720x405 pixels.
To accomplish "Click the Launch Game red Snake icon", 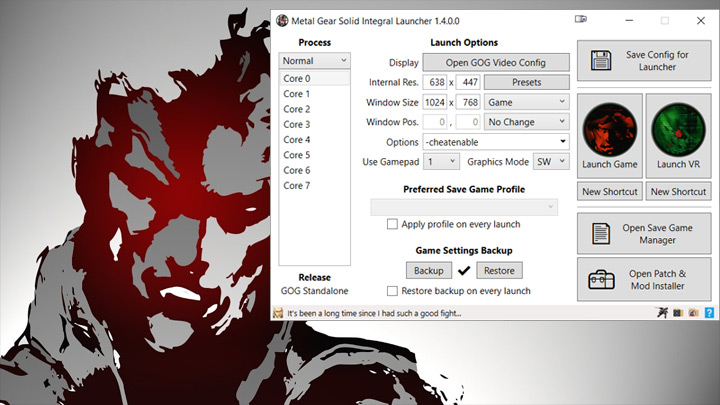I will [610, 129].
